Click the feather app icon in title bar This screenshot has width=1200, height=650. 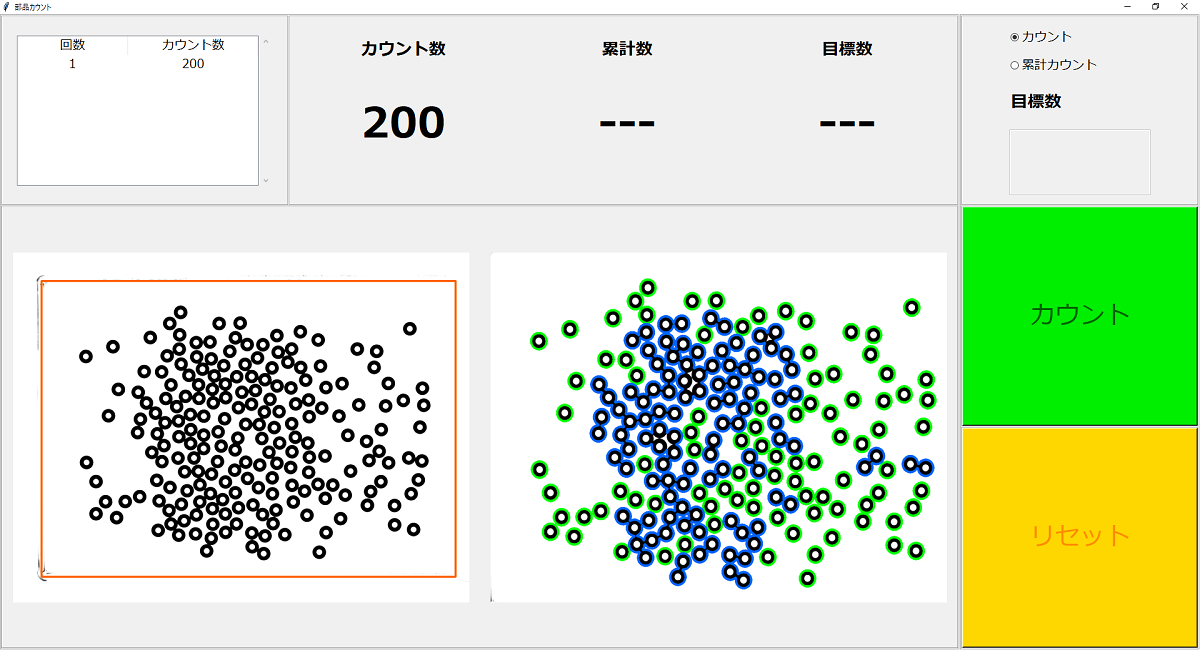point(7,6)
